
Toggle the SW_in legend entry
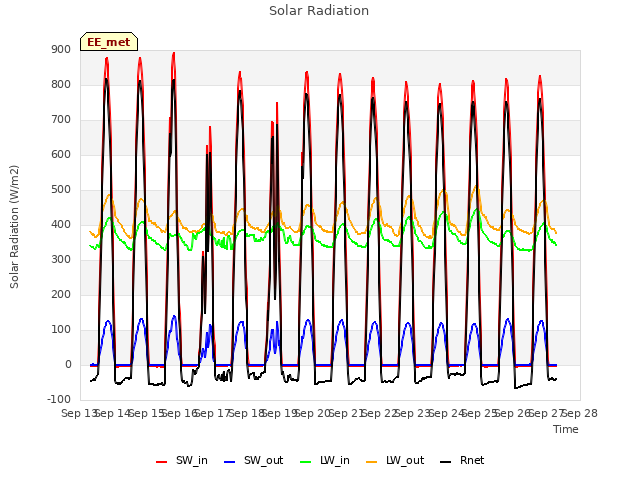[182, 460]
